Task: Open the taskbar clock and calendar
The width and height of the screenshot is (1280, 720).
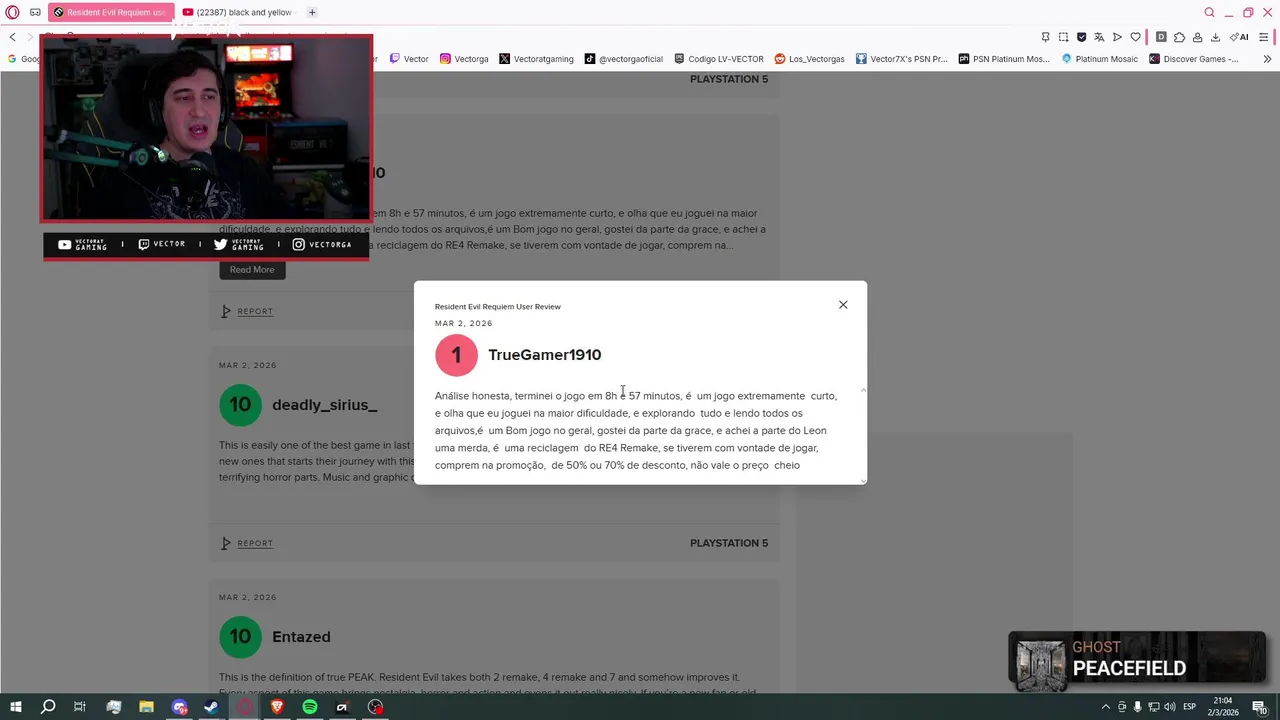Action: click(x=1223, y=707)
